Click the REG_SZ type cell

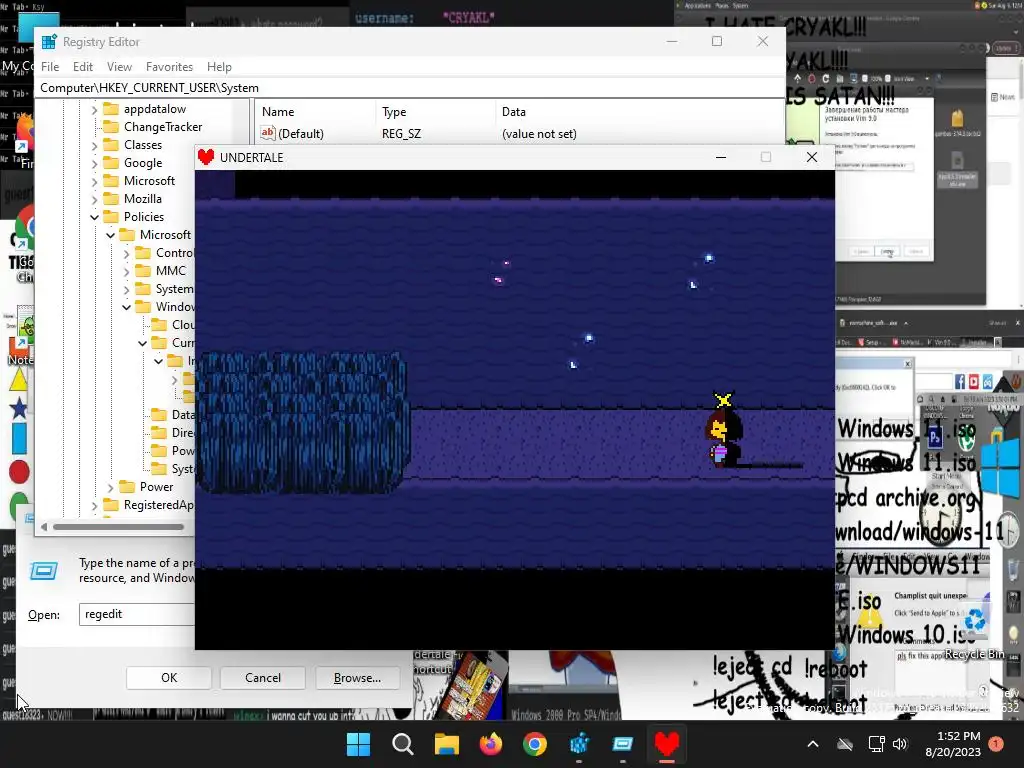(x=401, y=134)
